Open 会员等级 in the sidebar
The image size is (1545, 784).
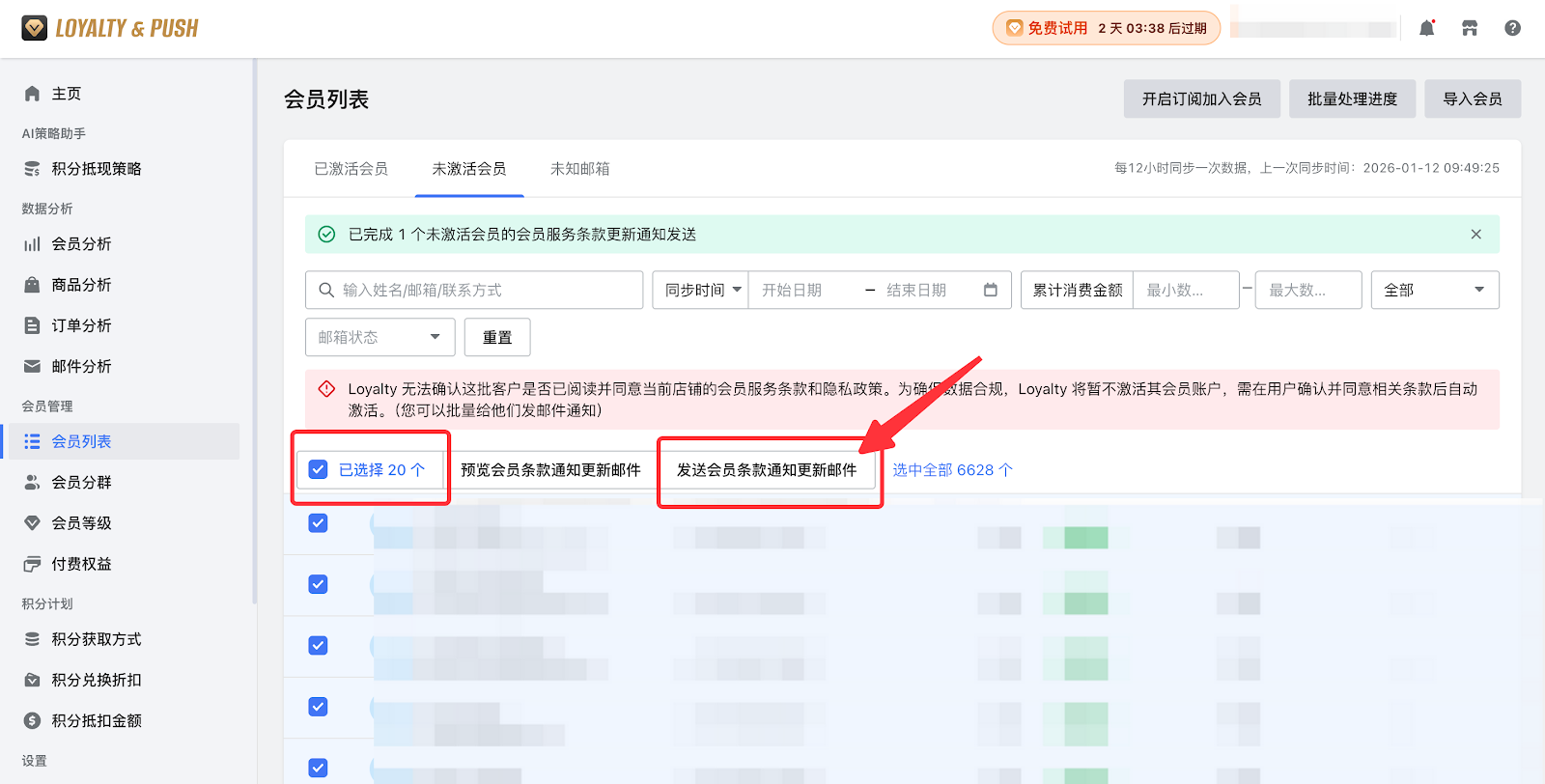[81, 523]
